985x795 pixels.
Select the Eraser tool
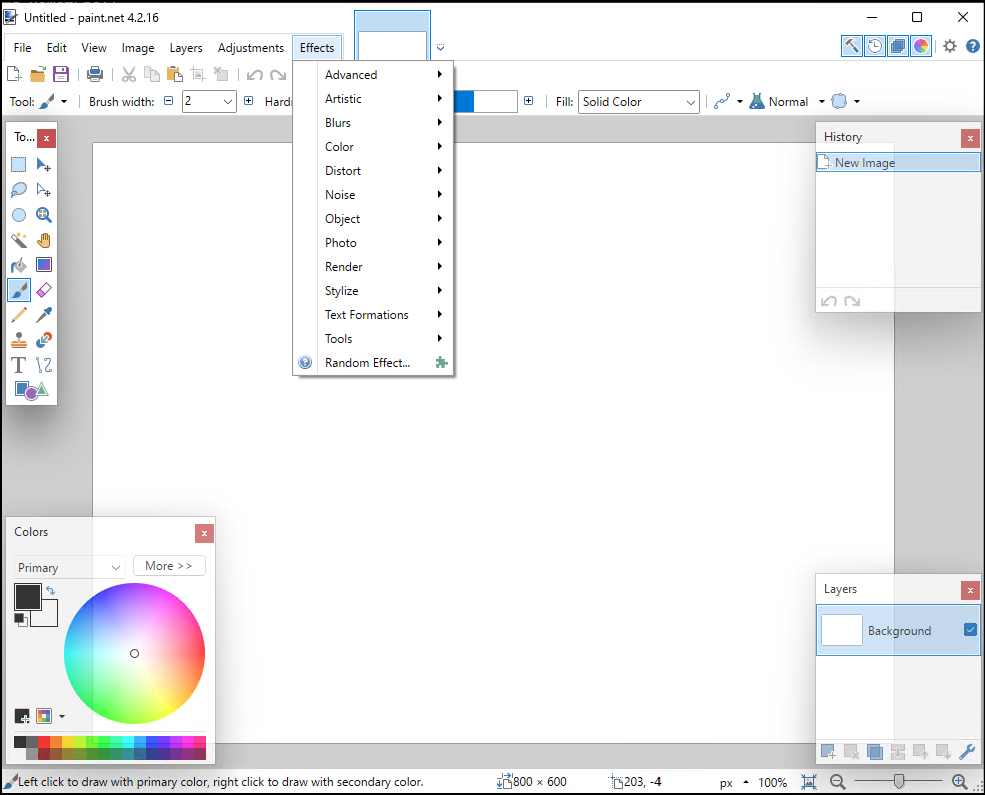[x=44, y=290]
